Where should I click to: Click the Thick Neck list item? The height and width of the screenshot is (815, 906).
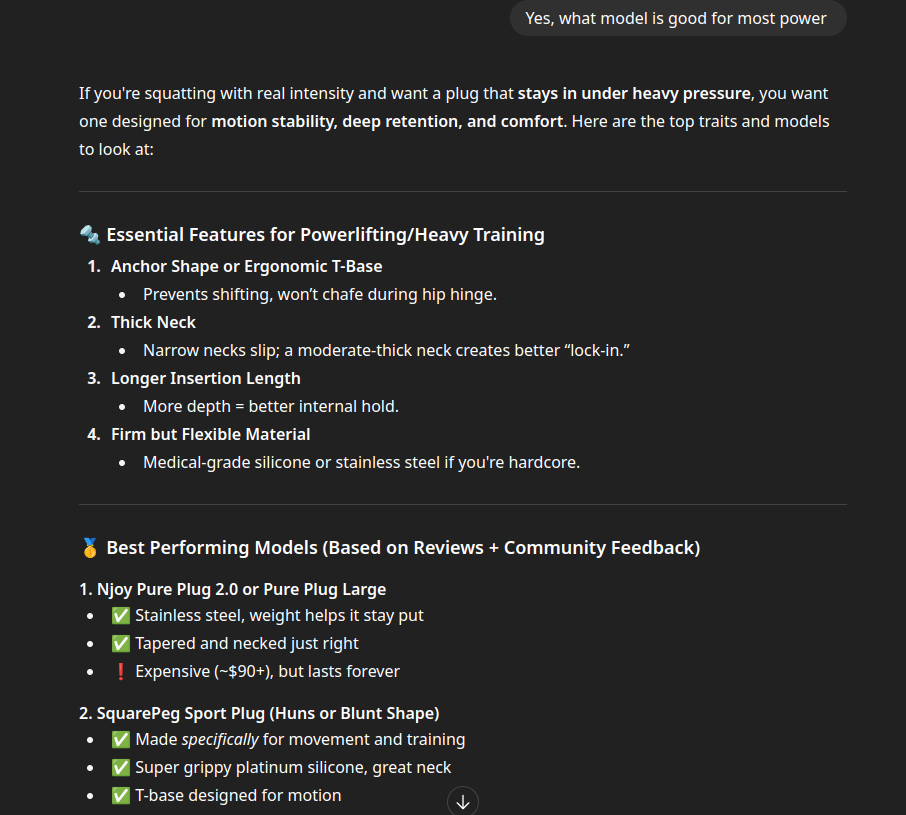tap(153, 322)
